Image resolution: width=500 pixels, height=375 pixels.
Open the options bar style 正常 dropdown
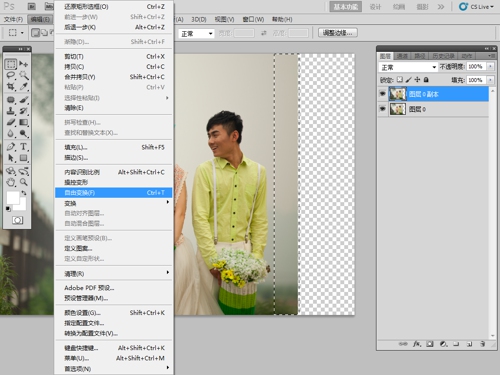point(196,34)
